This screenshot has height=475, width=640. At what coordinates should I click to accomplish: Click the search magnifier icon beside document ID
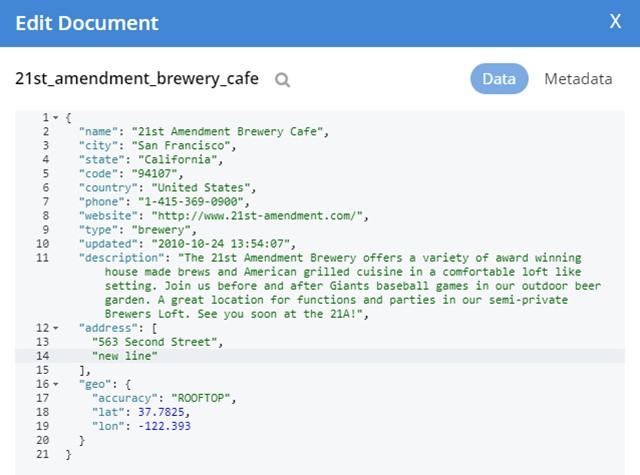click(282, 80)
